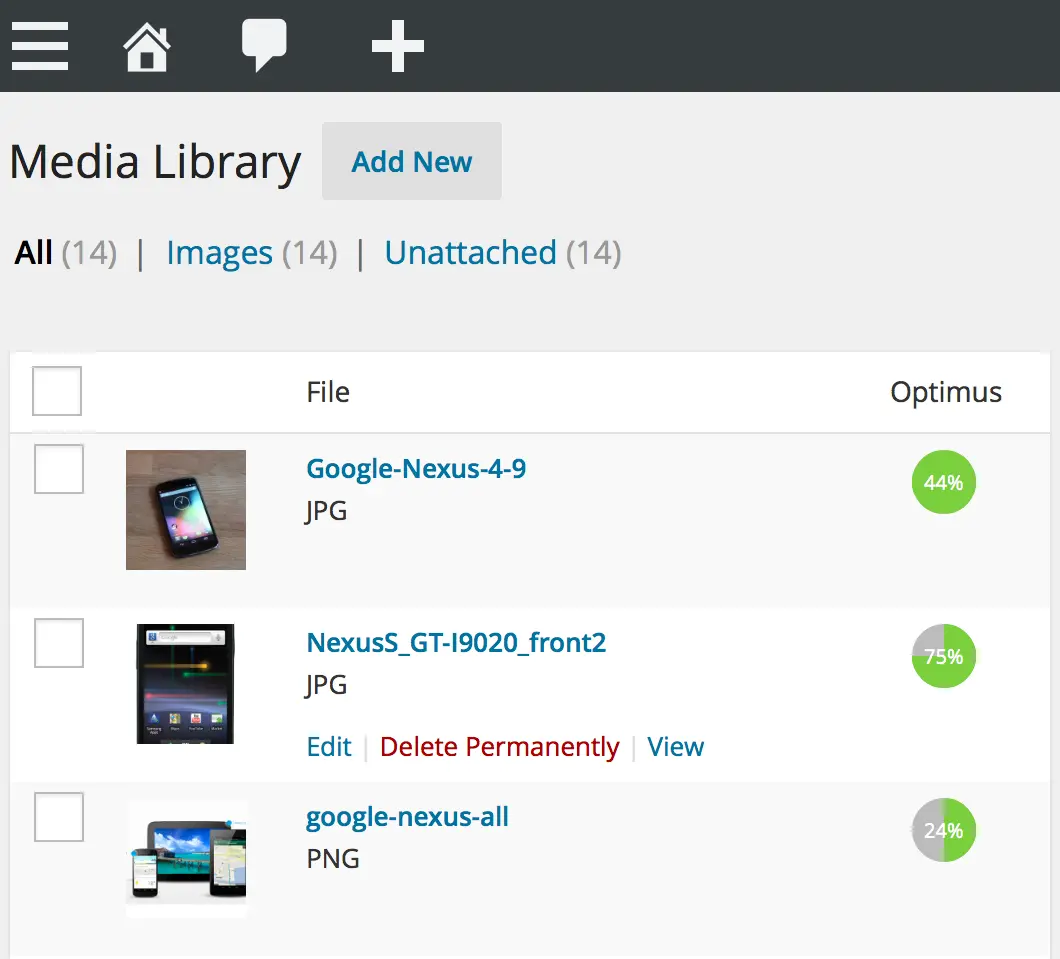
Task: Click the 44% Optimus optimization badge
Action: click(942, 482)
